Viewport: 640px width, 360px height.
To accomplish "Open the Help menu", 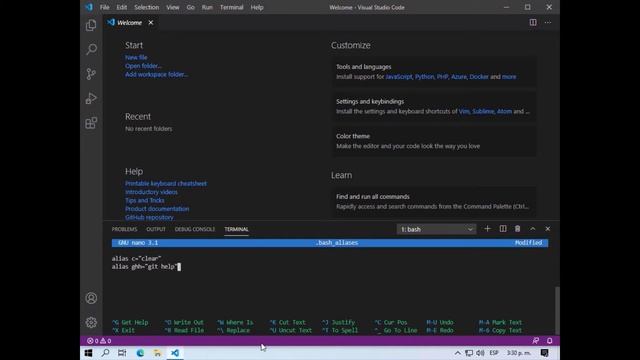I will click(257, 7).
